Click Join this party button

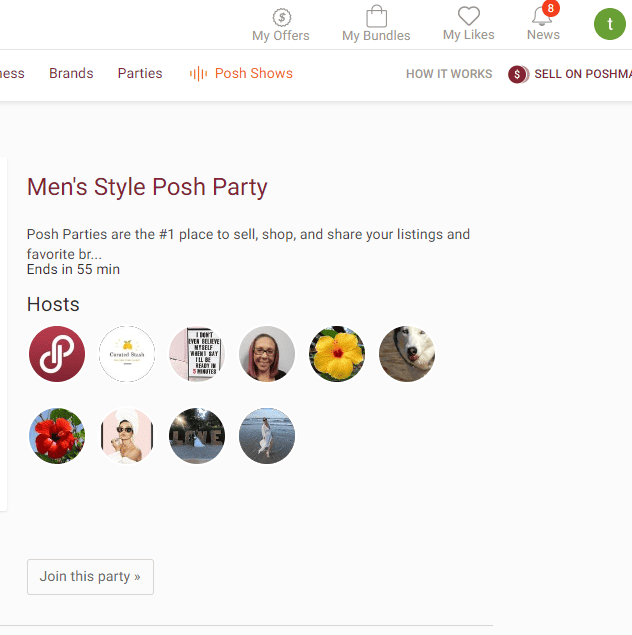pyautogui.click(x=90, y=577)
